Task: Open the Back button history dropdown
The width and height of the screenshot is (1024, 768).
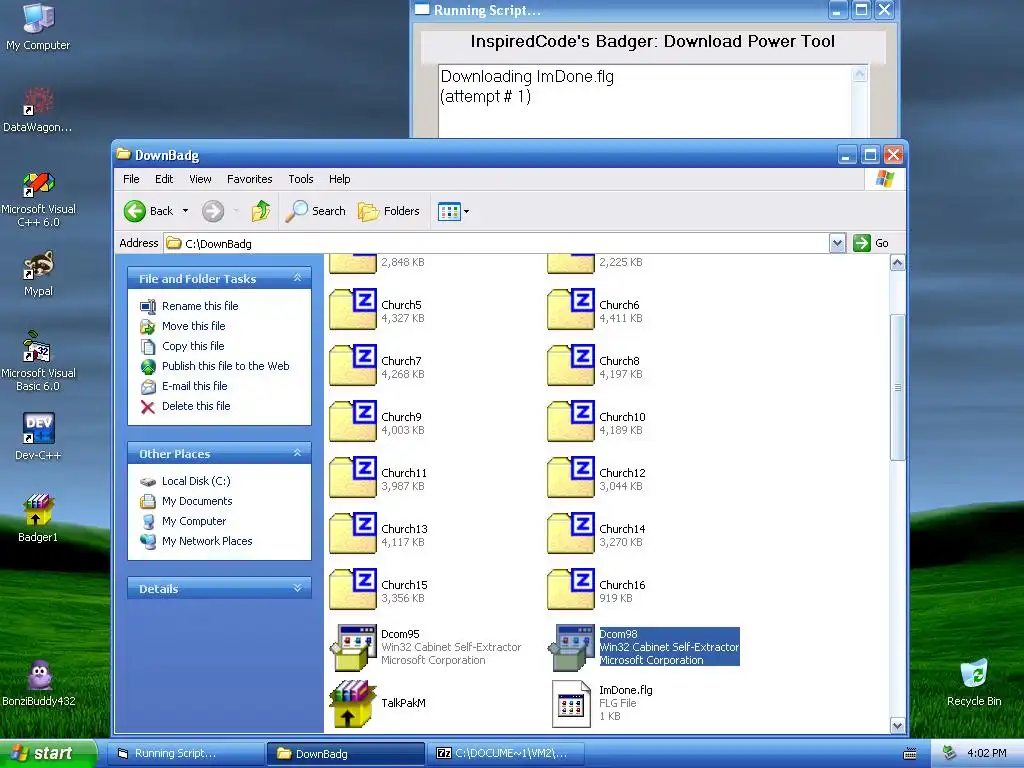Action: (185, 211)
